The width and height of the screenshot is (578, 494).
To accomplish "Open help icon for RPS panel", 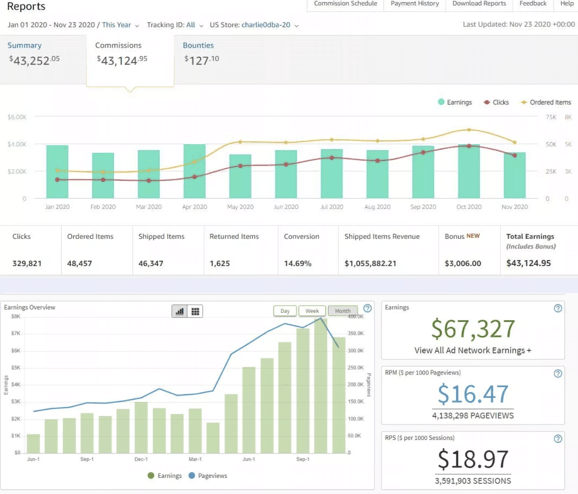I will [x=558, y=439].
